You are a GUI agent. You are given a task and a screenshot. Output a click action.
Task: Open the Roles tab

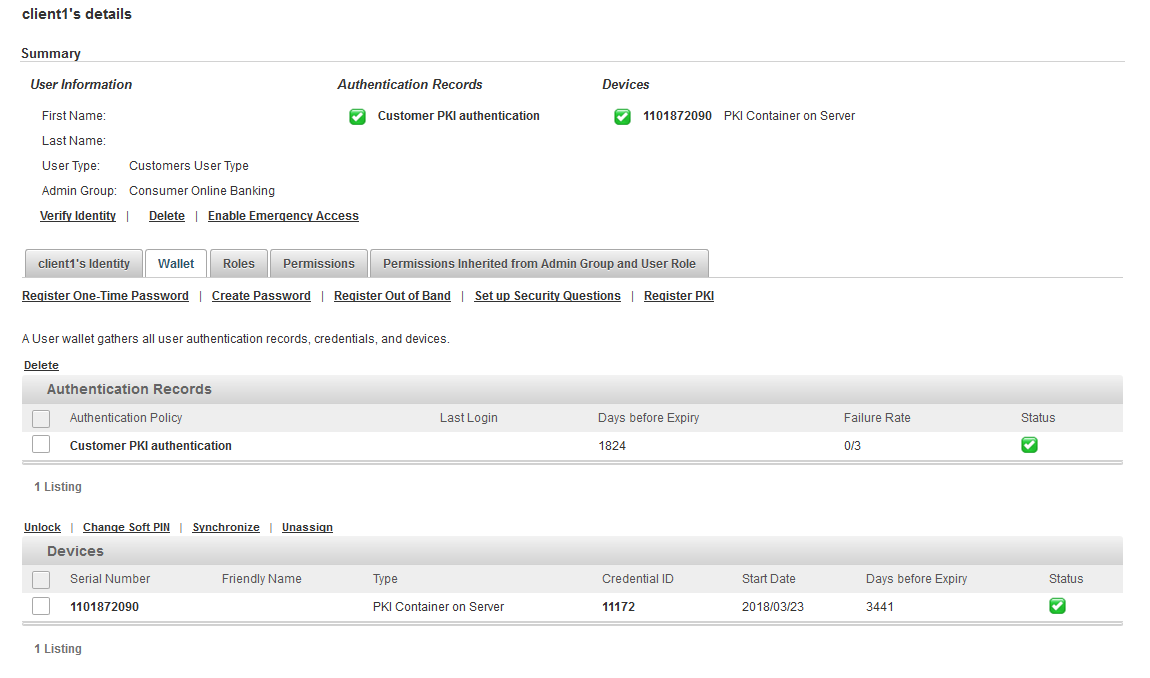pyautogui.click(x=238, y=263)
